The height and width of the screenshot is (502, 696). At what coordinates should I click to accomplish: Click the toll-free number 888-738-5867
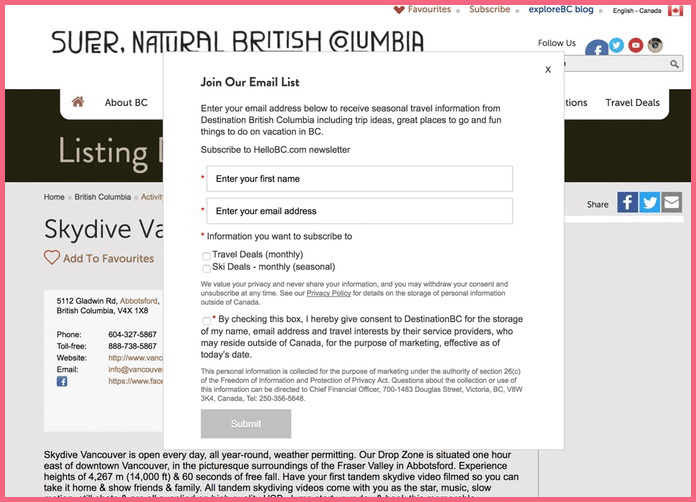coord(132,346)
